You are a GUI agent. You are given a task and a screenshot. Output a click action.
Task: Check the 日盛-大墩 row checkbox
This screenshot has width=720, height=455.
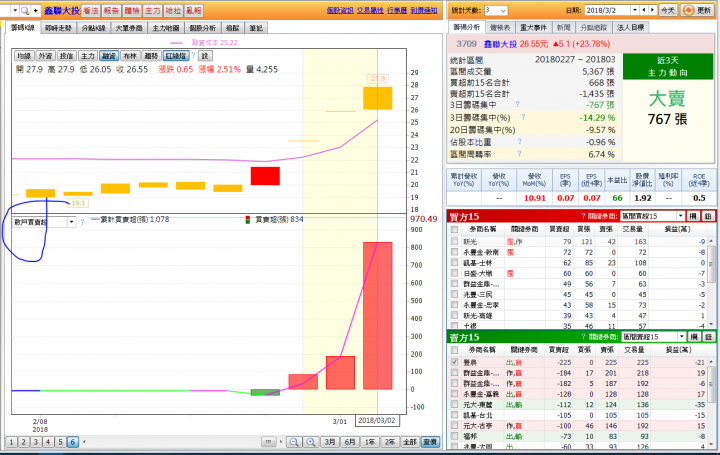[x=454, y=273]
